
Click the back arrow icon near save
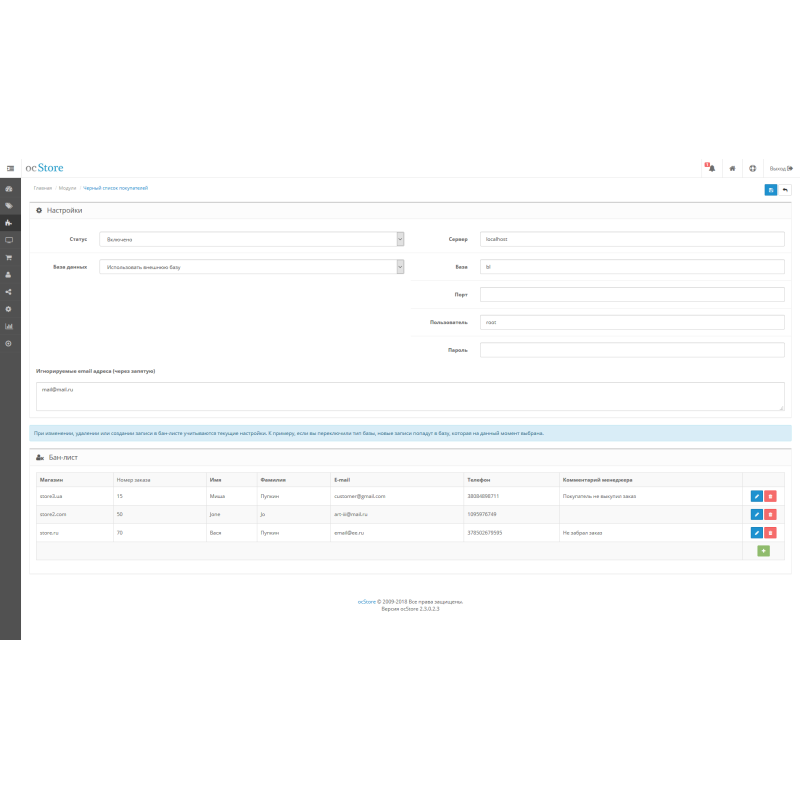point(785,189)
